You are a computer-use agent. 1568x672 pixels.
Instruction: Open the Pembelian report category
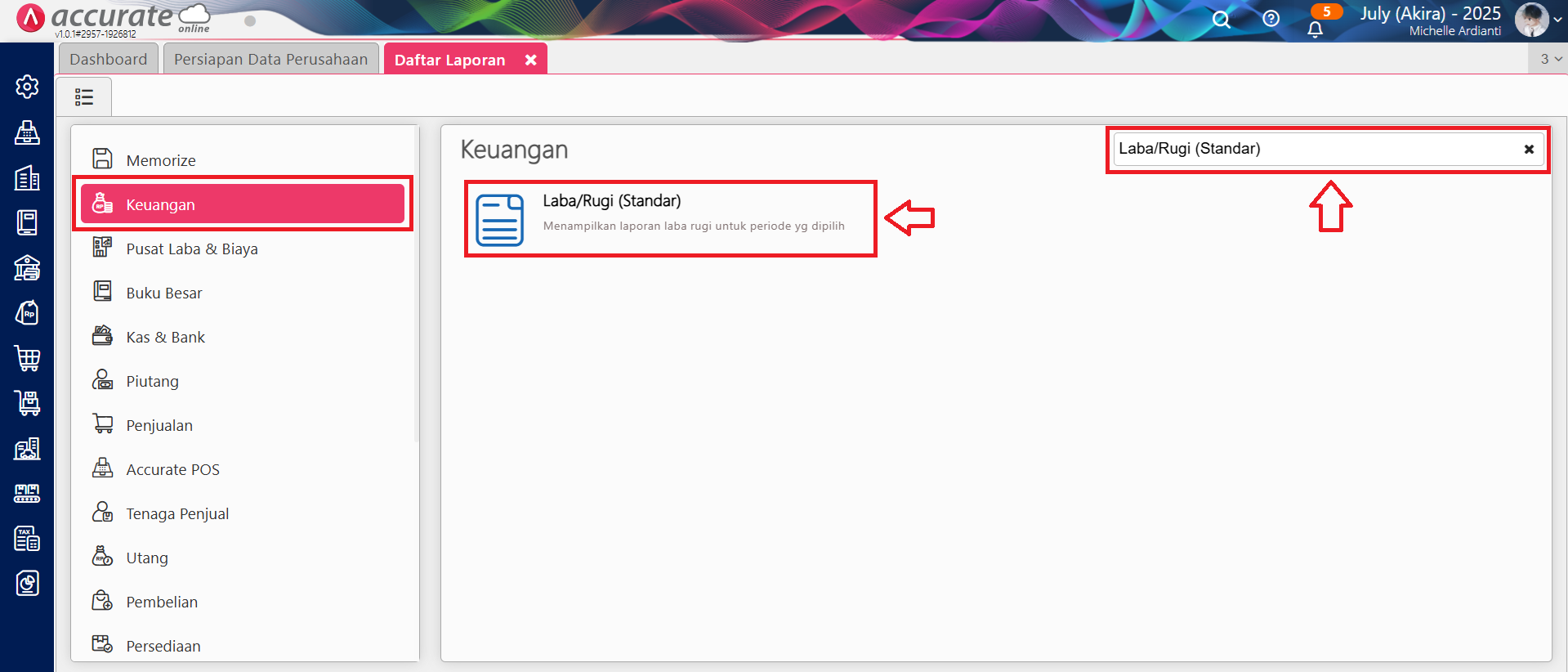(243, 602)
